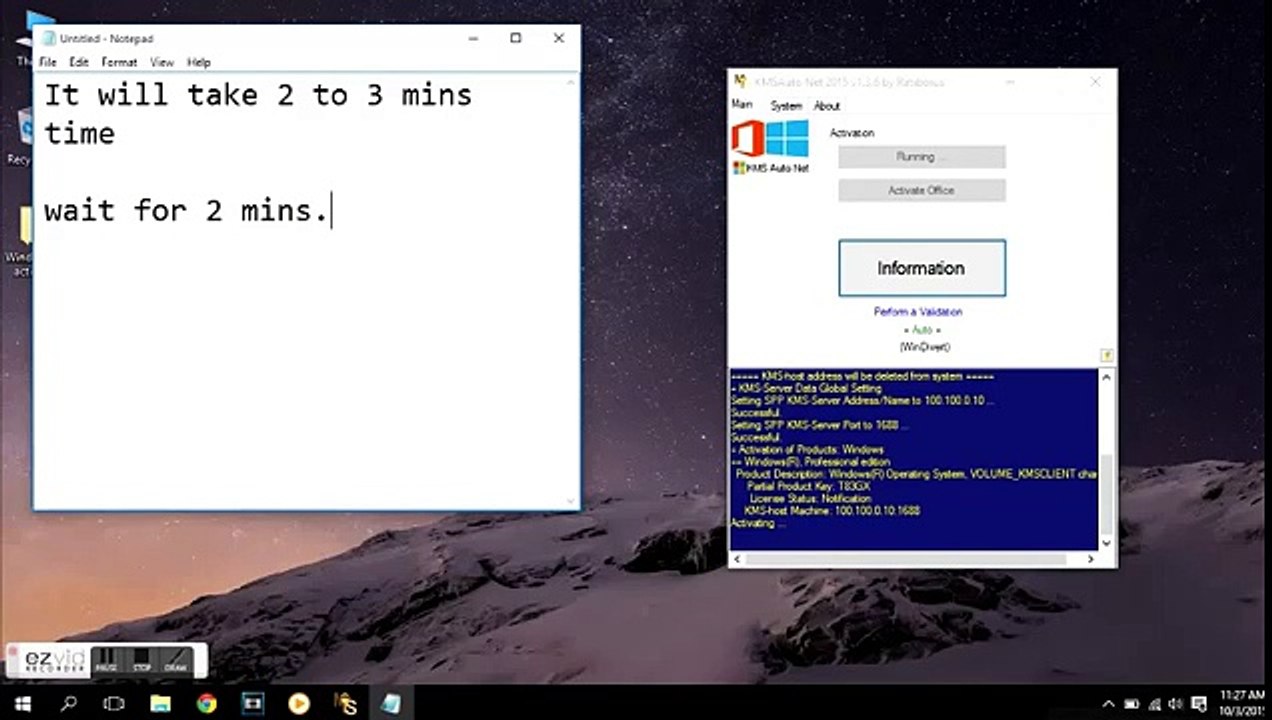The height and width of the screenshot is (720, 1272).
Task: Click the Activate Office button
Action: [922, 190]
